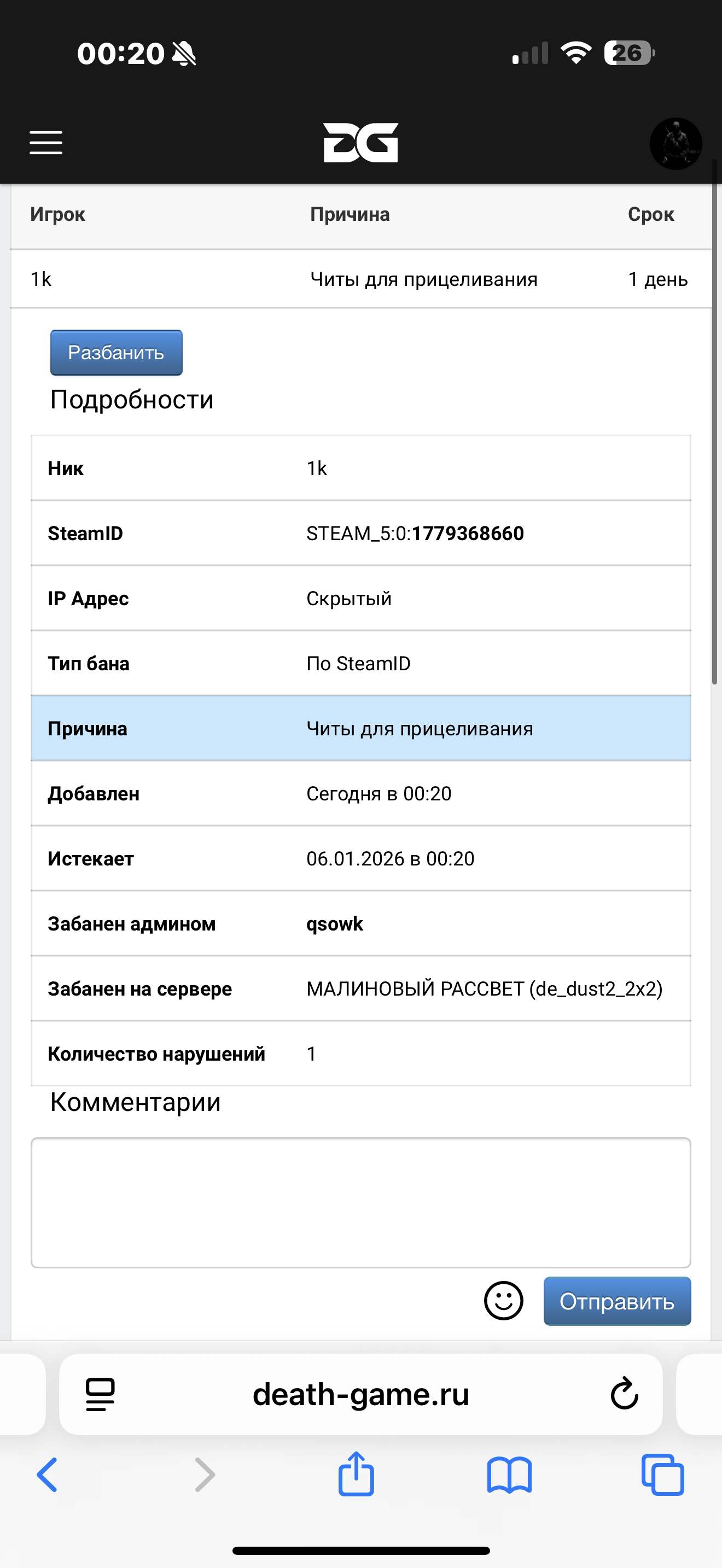Open the user profile avatar

[675, 144]
